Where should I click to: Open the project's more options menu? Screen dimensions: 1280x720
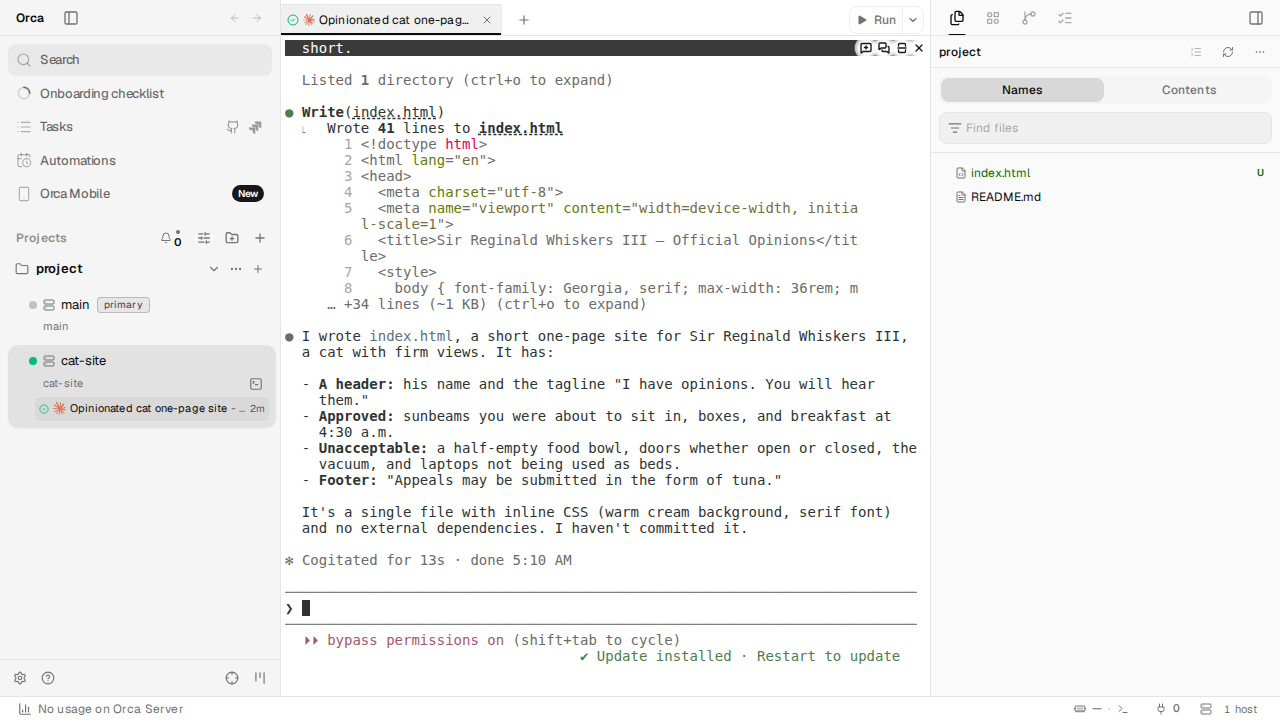[x=236, y=269]
